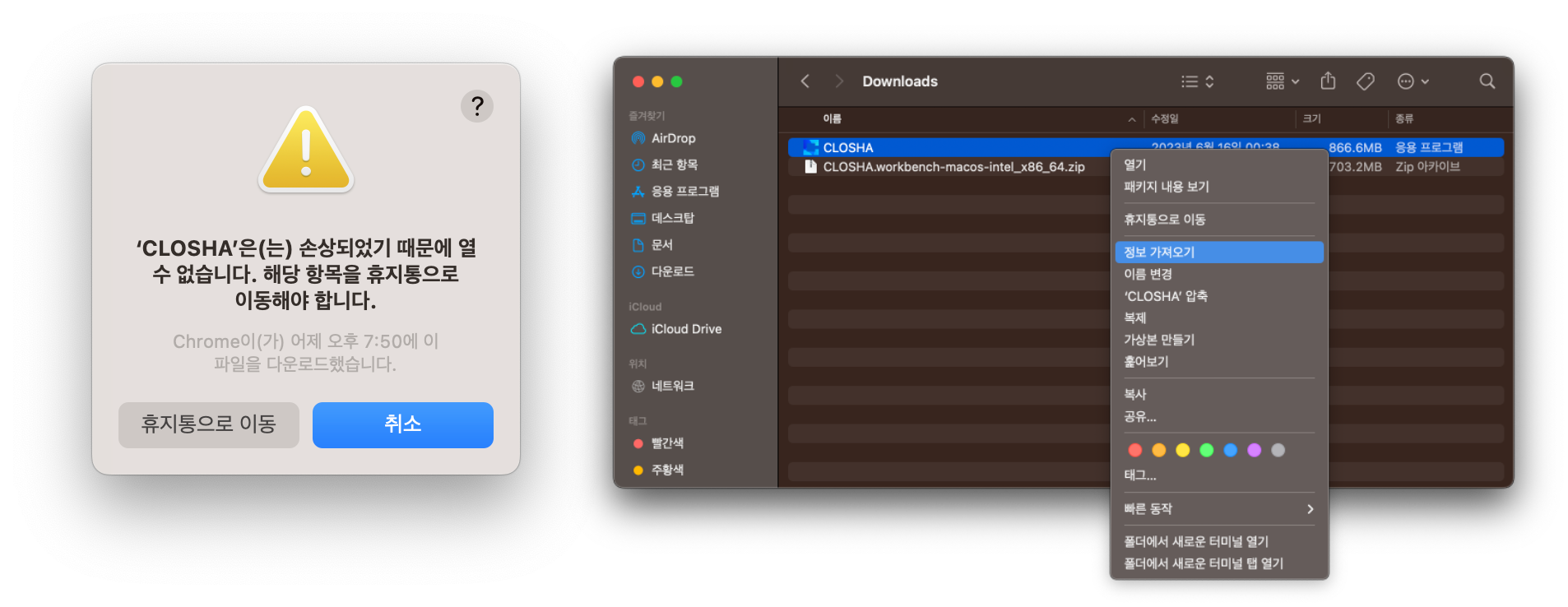Apply the green tag color dot

tap(1207, 450)
